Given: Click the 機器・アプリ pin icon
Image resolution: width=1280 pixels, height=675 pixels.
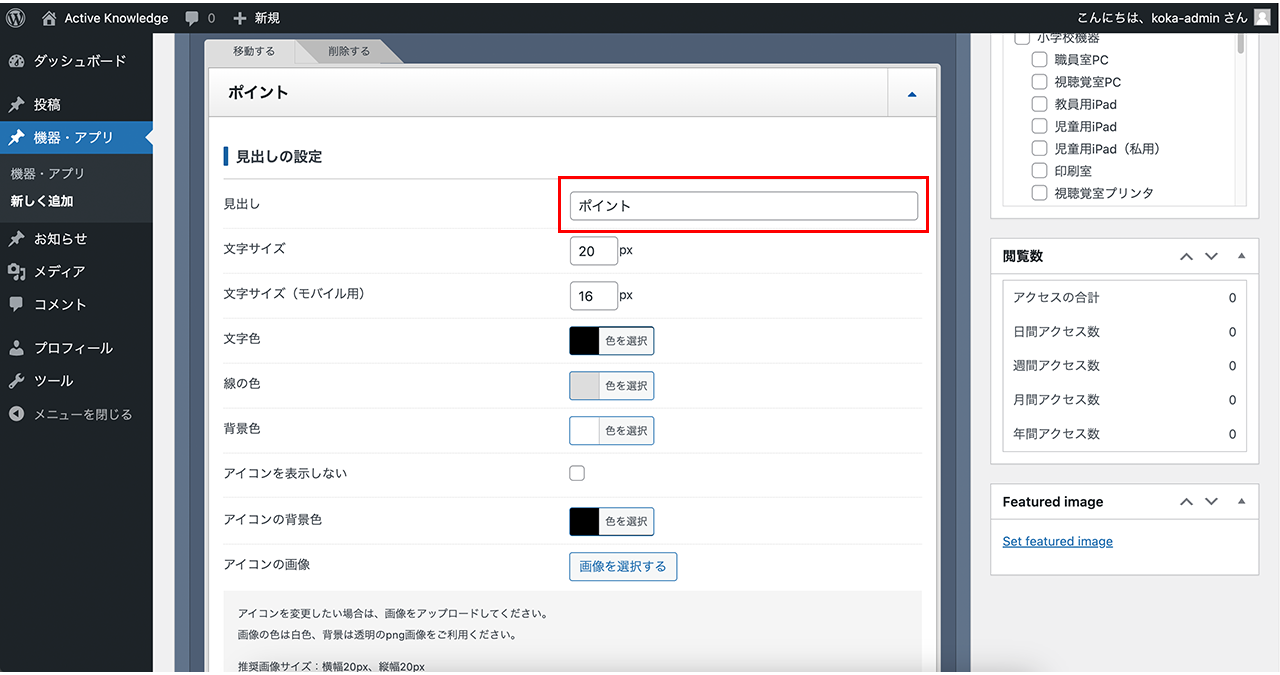Looking at the screenshot, I should coord(16,138).
